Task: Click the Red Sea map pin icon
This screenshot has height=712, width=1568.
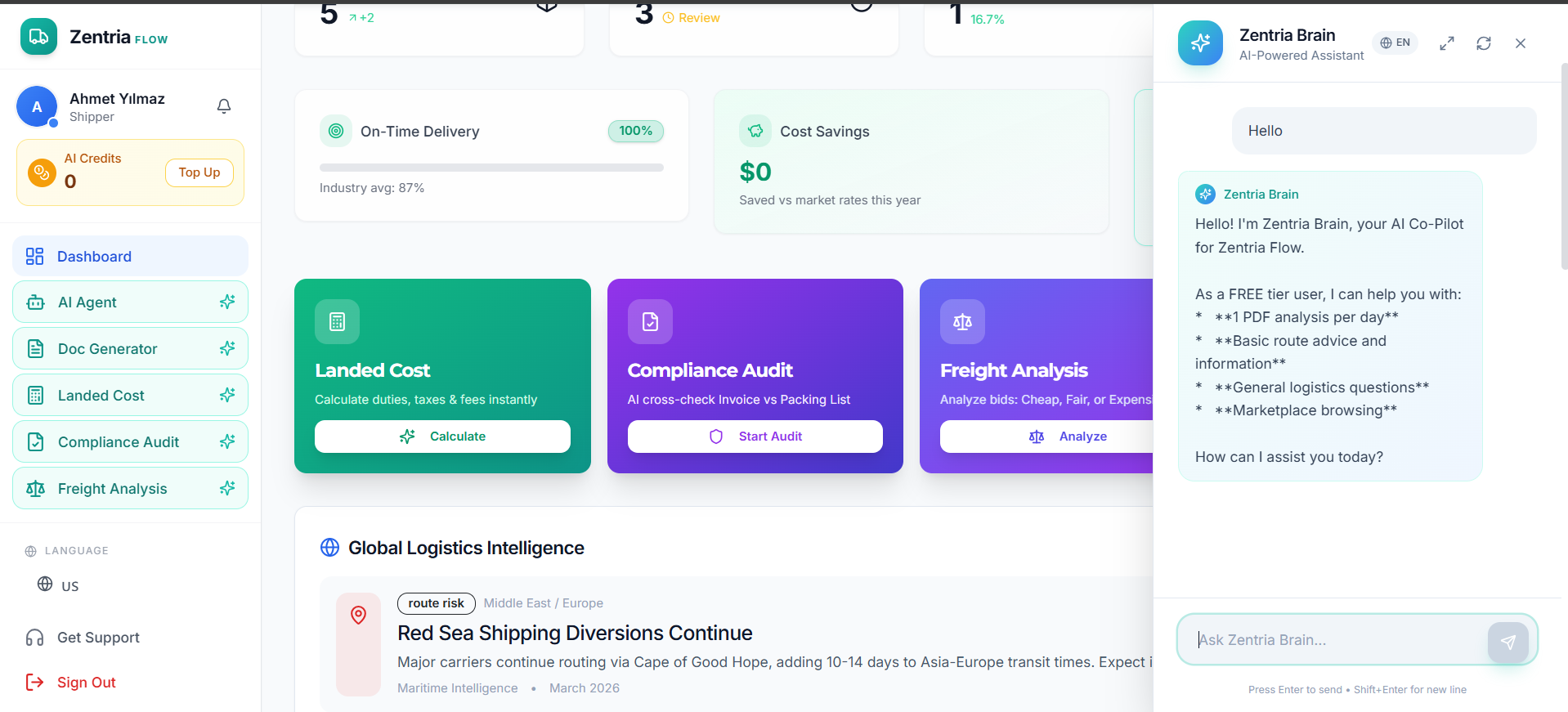Action: coord(358,615)
